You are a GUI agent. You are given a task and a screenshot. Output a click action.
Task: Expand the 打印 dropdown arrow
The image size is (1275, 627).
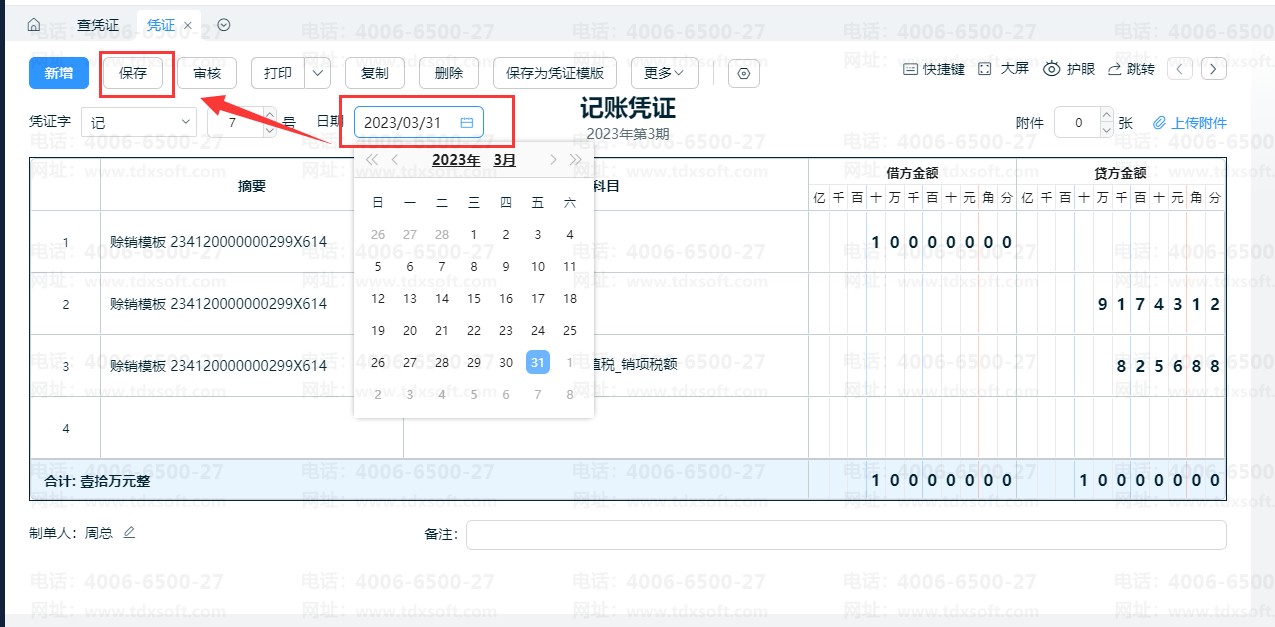[318, 73]
